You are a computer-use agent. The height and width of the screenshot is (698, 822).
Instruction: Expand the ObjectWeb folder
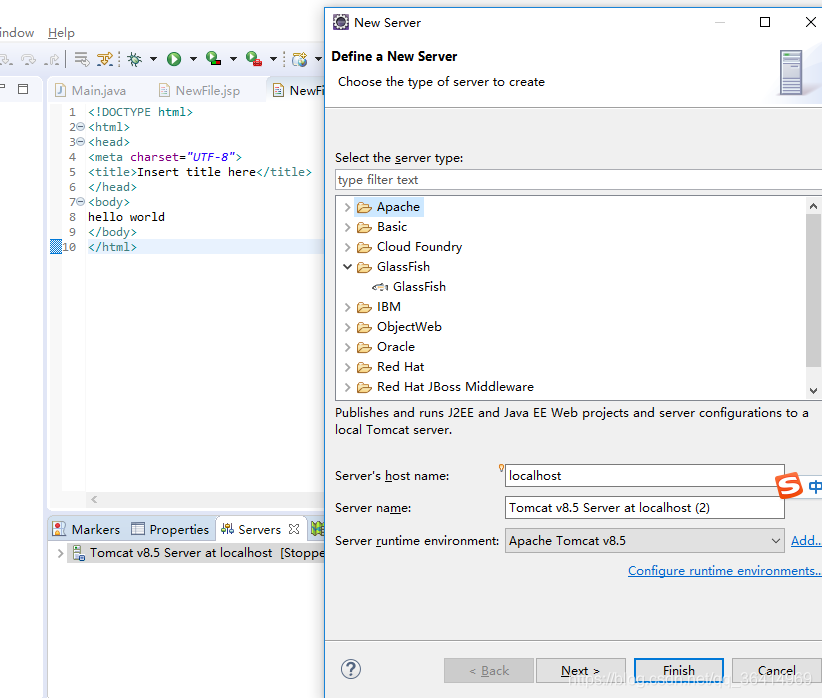point(347,327)
